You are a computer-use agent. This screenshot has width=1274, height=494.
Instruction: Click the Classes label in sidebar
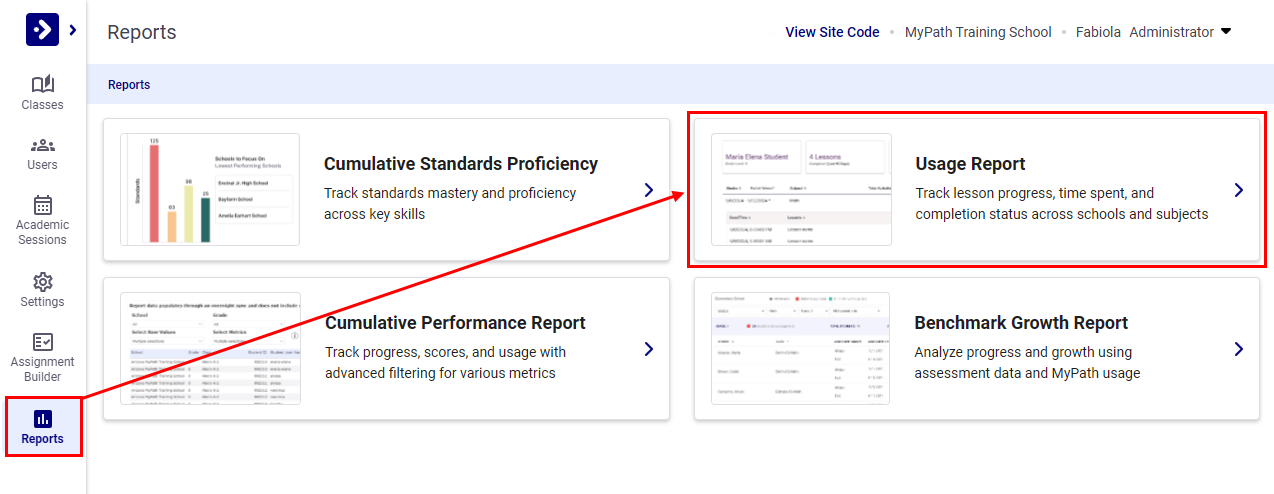tap(43, 105)
